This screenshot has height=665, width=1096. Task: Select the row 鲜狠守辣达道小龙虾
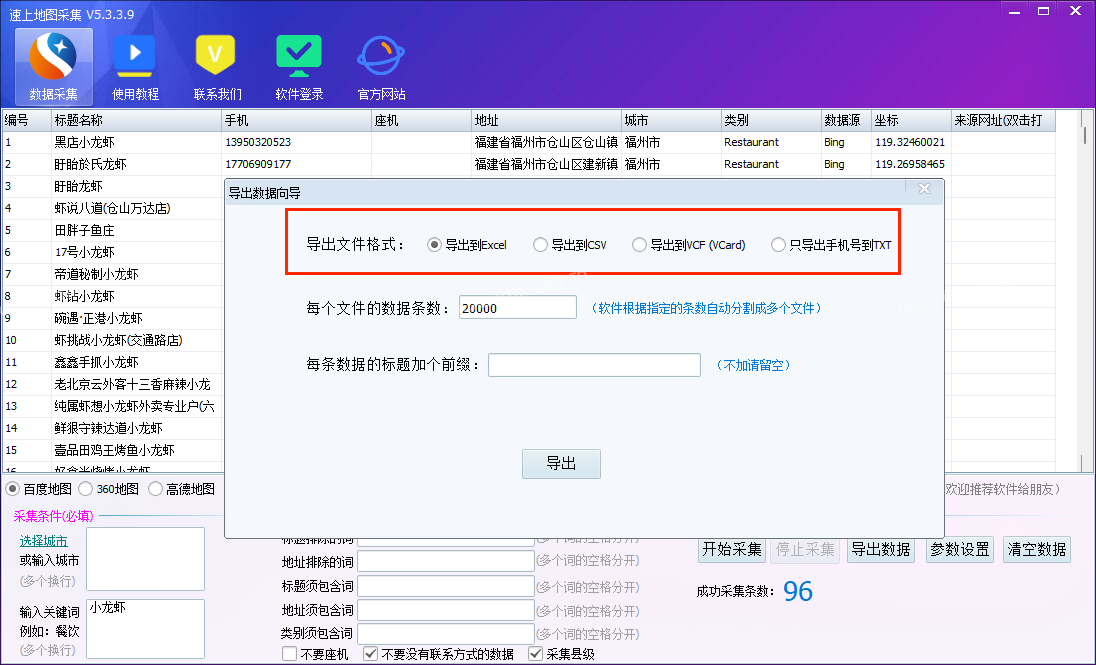(x=112, y=428)
